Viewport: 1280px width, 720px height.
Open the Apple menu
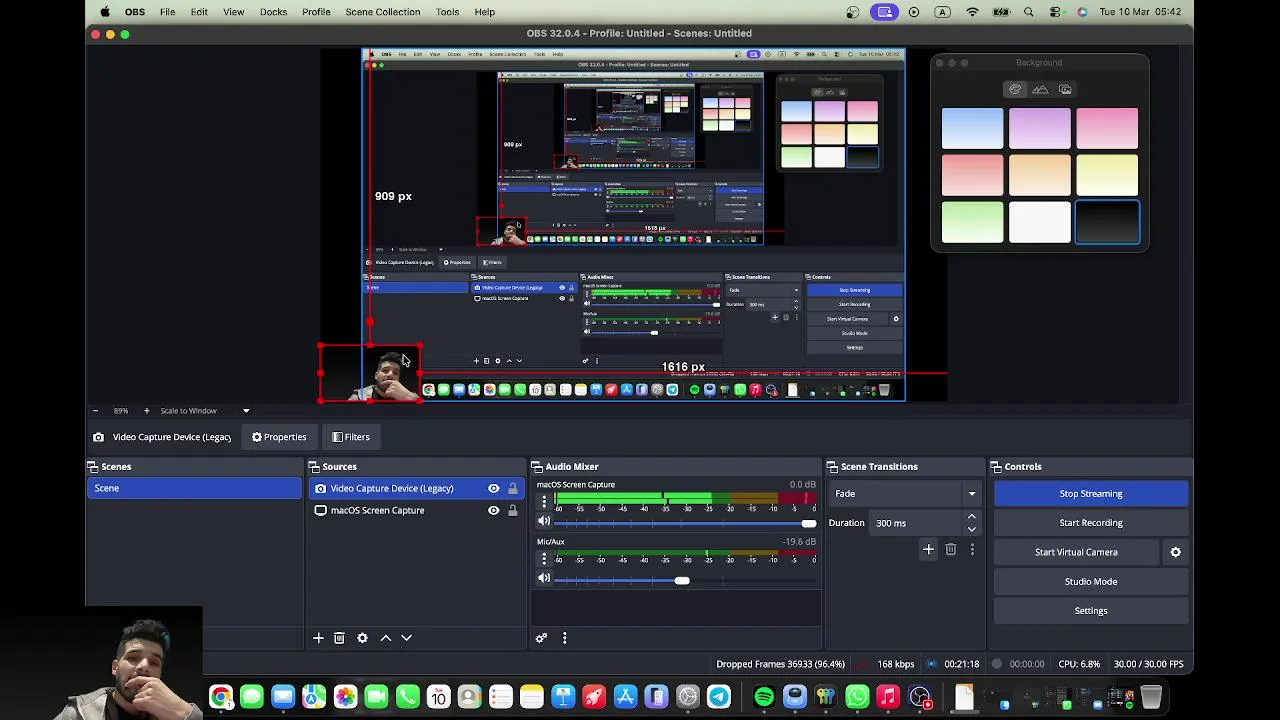(105, 12)
